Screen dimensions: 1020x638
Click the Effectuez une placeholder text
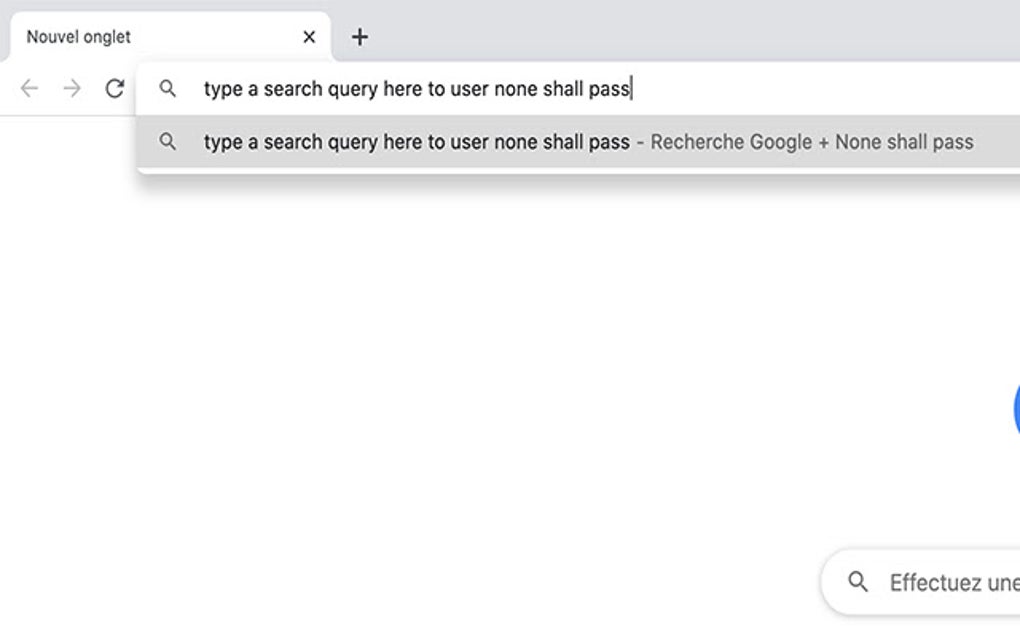pyautogui.click(x=949, y=581)
